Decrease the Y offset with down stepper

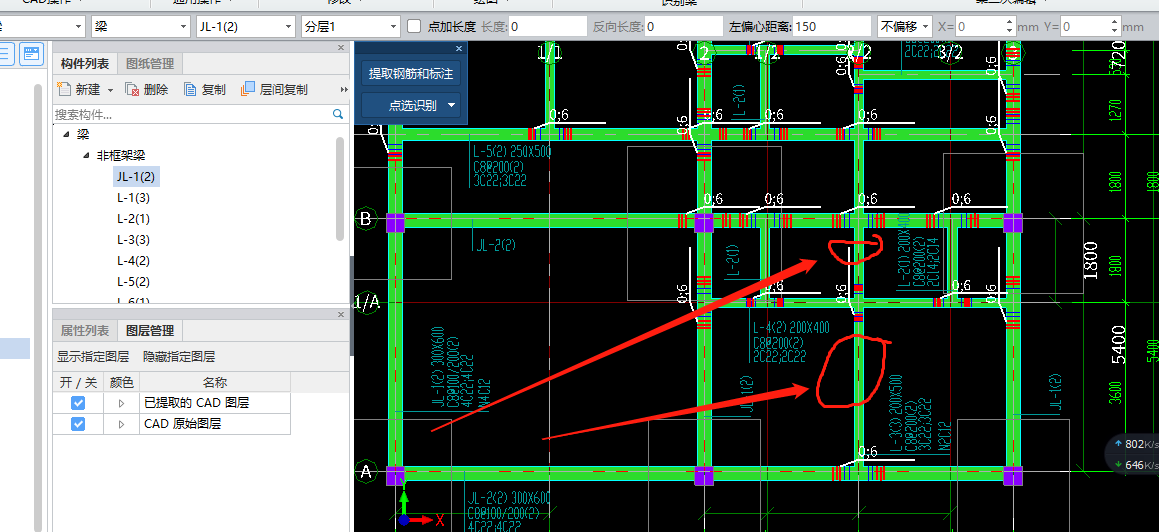coord(1114,31)
